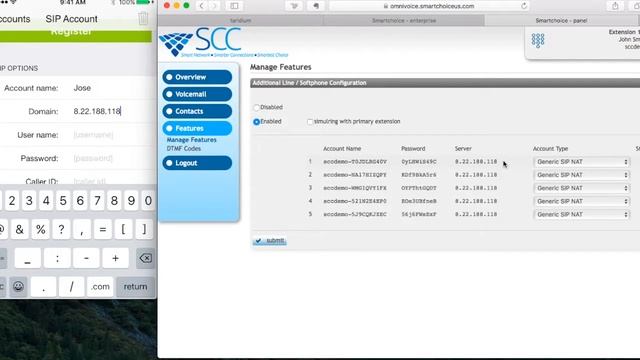Go back in Safari toolbar
Screen dimensions: 640x360
tap(201, 6)
